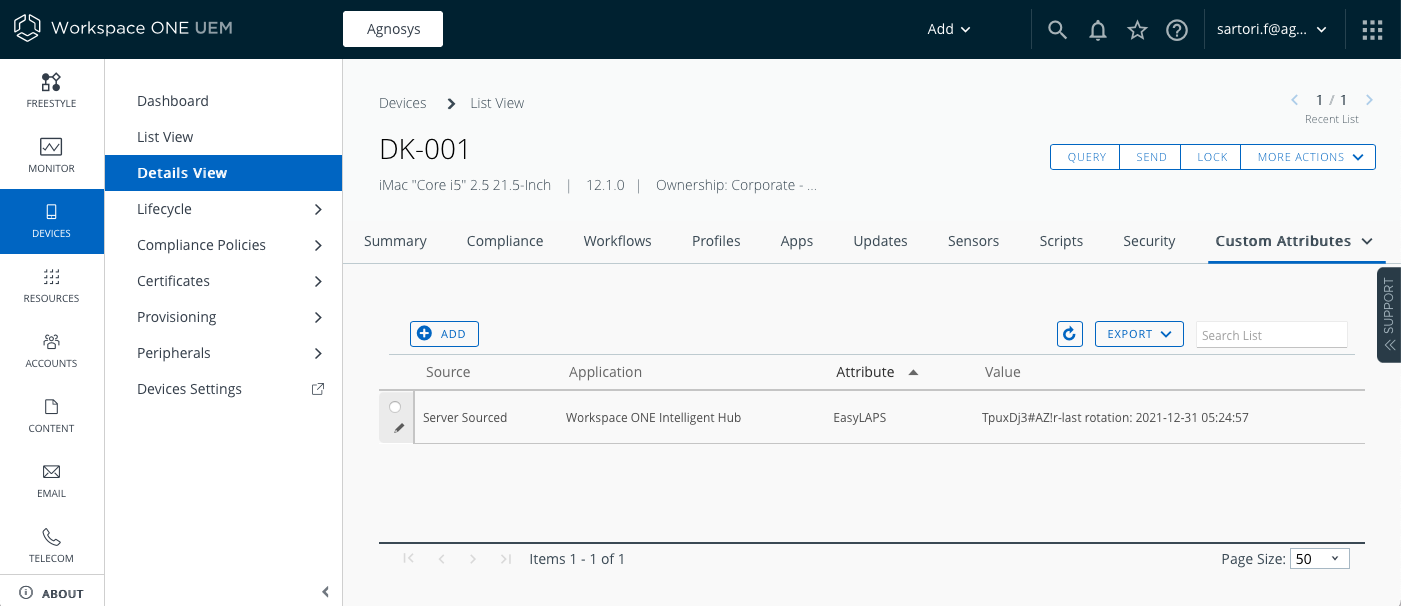Click the Workspace ONE UEM logo icon
The image size is (1401, 606).
tap(27, 28)
